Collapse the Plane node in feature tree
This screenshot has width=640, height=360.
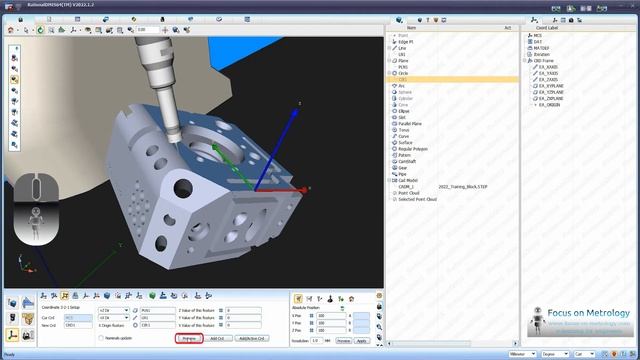(x=389, y=61)
